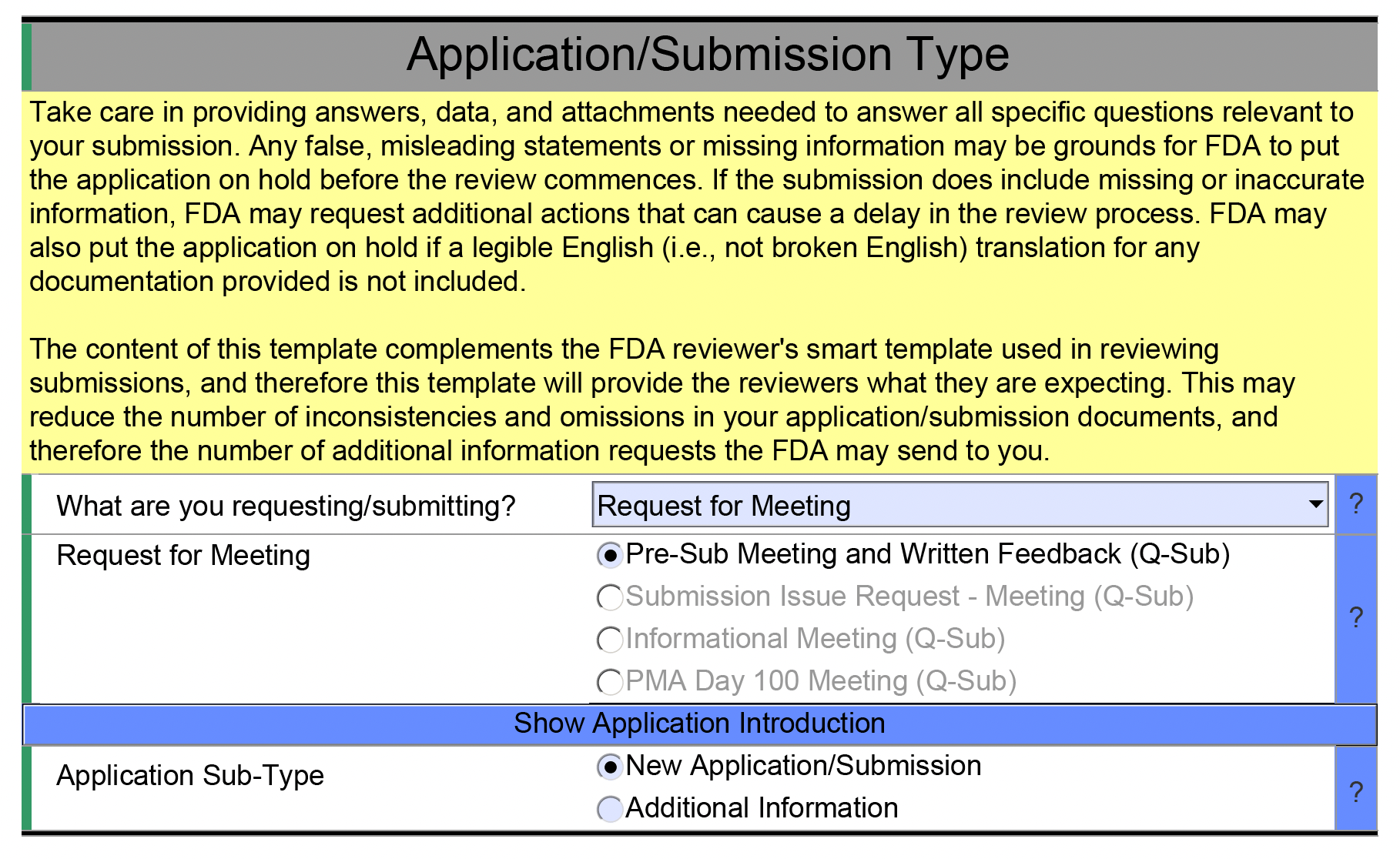
Task: Click the green marker bar beside the header
Action: point(27,56)
